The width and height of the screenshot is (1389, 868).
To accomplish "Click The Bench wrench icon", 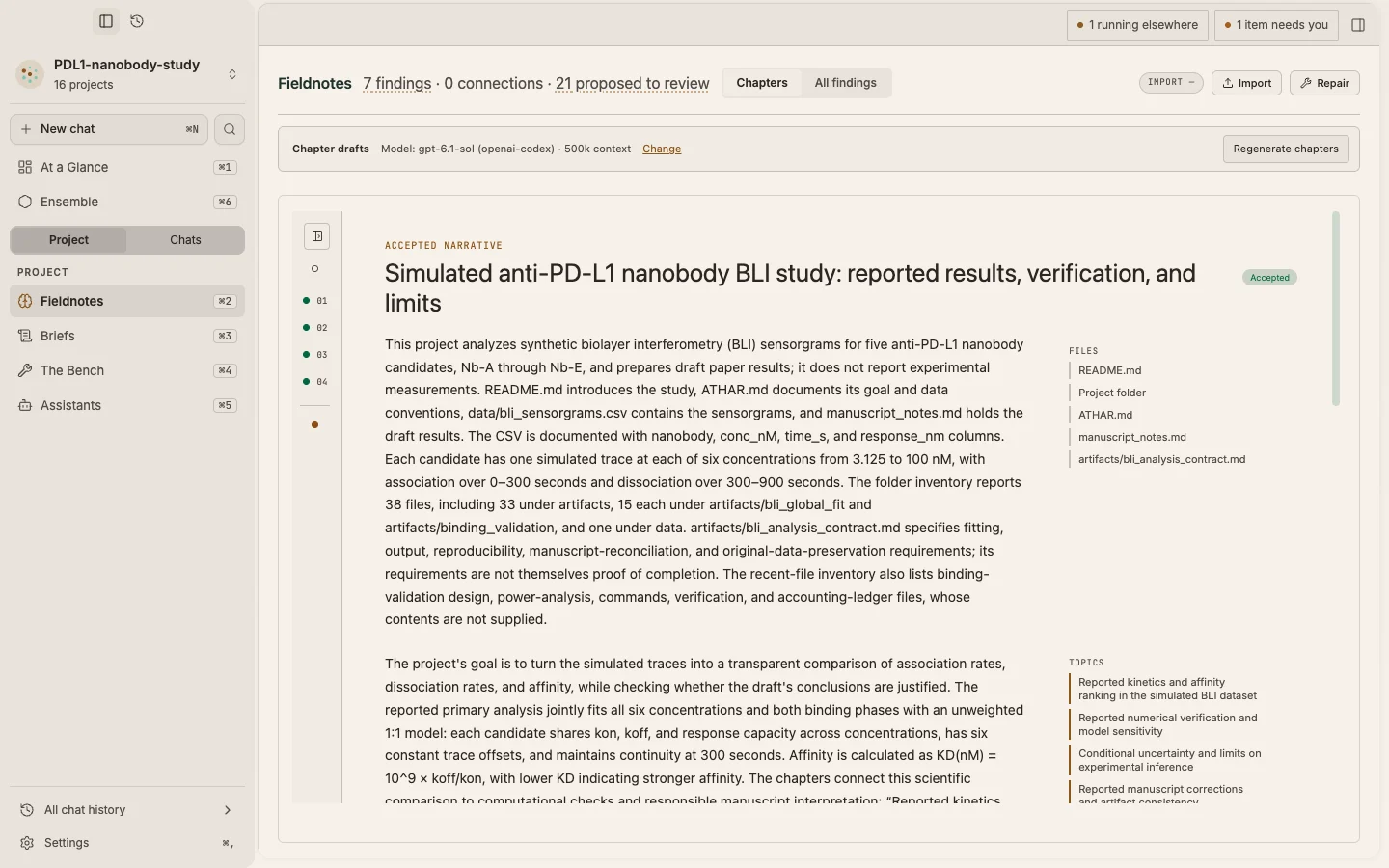I will pyautogui.click(x=26, y=370).
